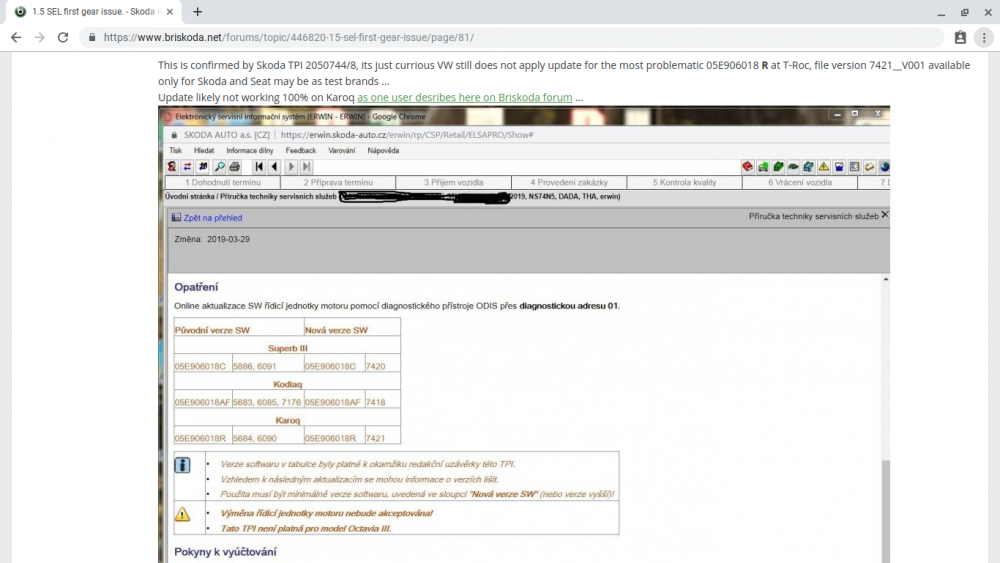Viewport: 1000px width, 563px height.
Task: Click the green book icon in ERWIN toolbar
Action: [x=778, y=167]
